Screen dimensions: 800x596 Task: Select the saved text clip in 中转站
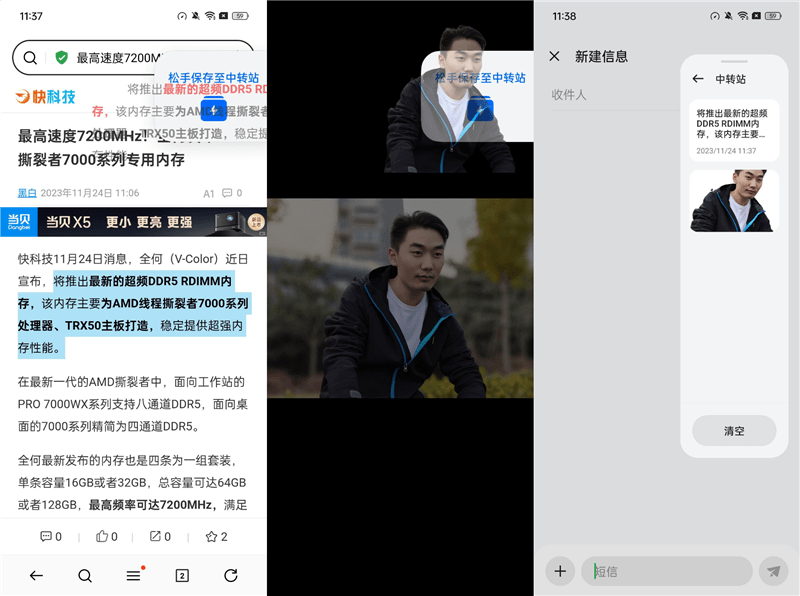[x=734, y=131]
